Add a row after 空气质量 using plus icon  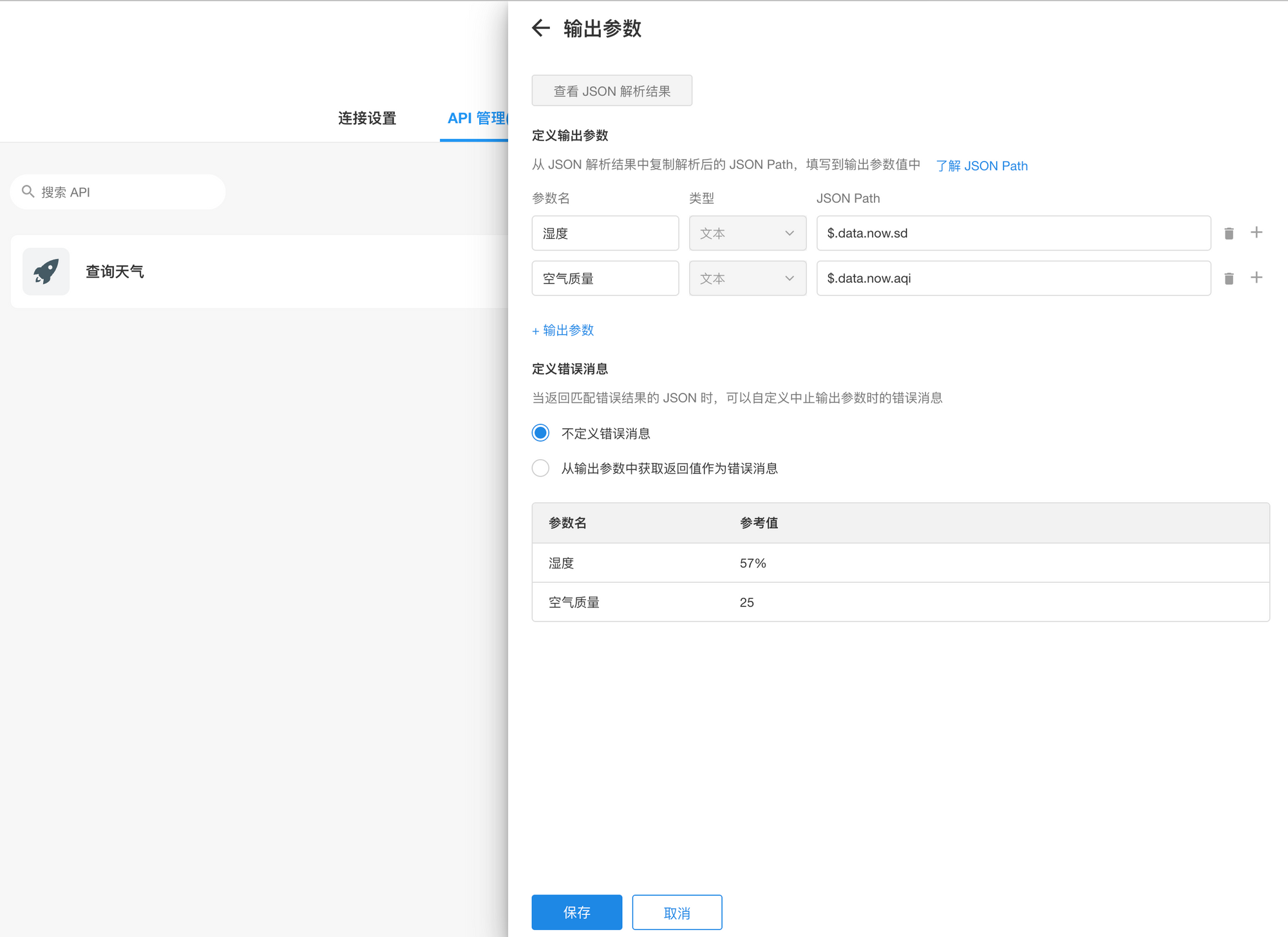(x=1256, y=277)
